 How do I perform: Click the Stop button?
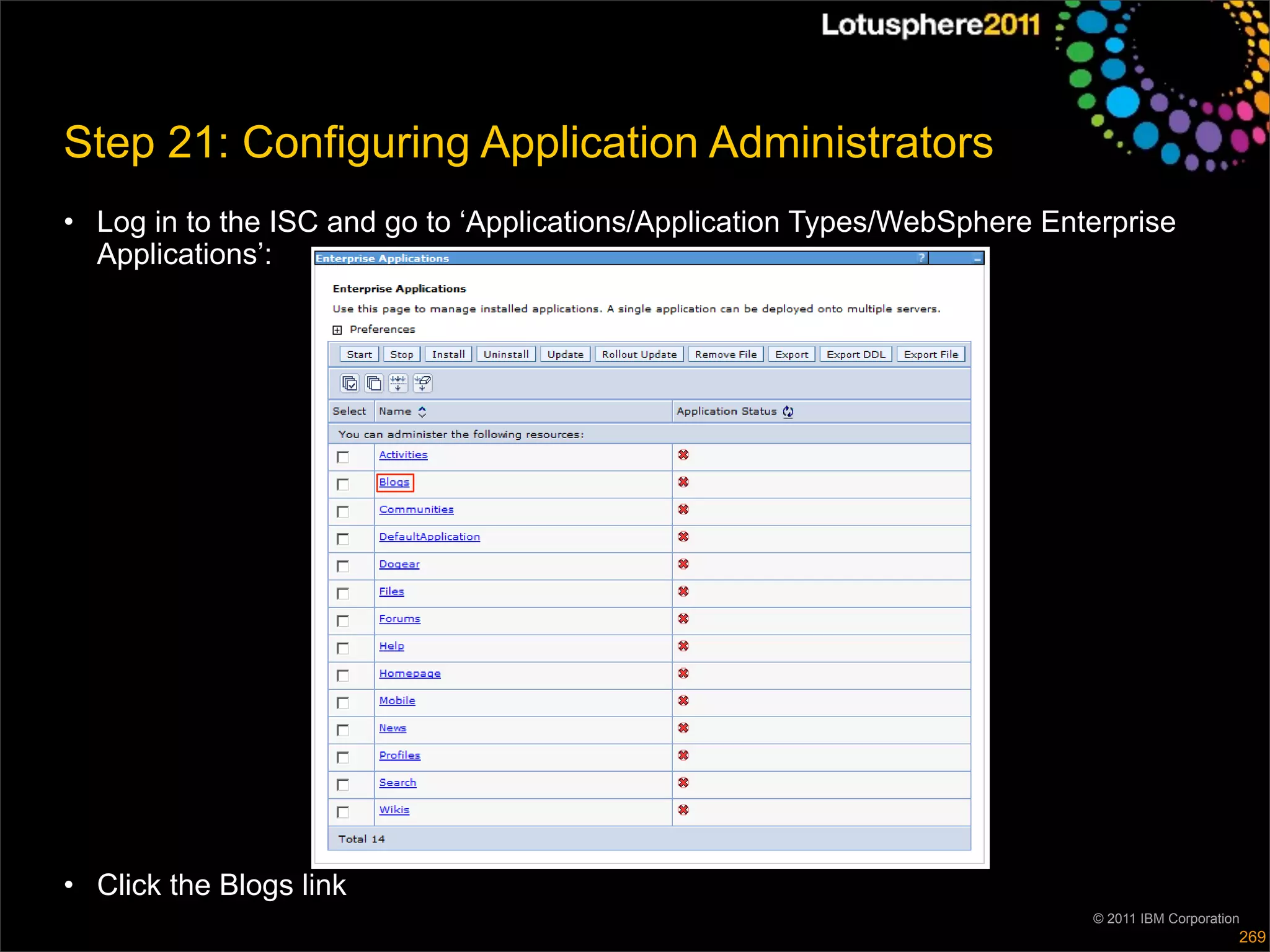402,355
